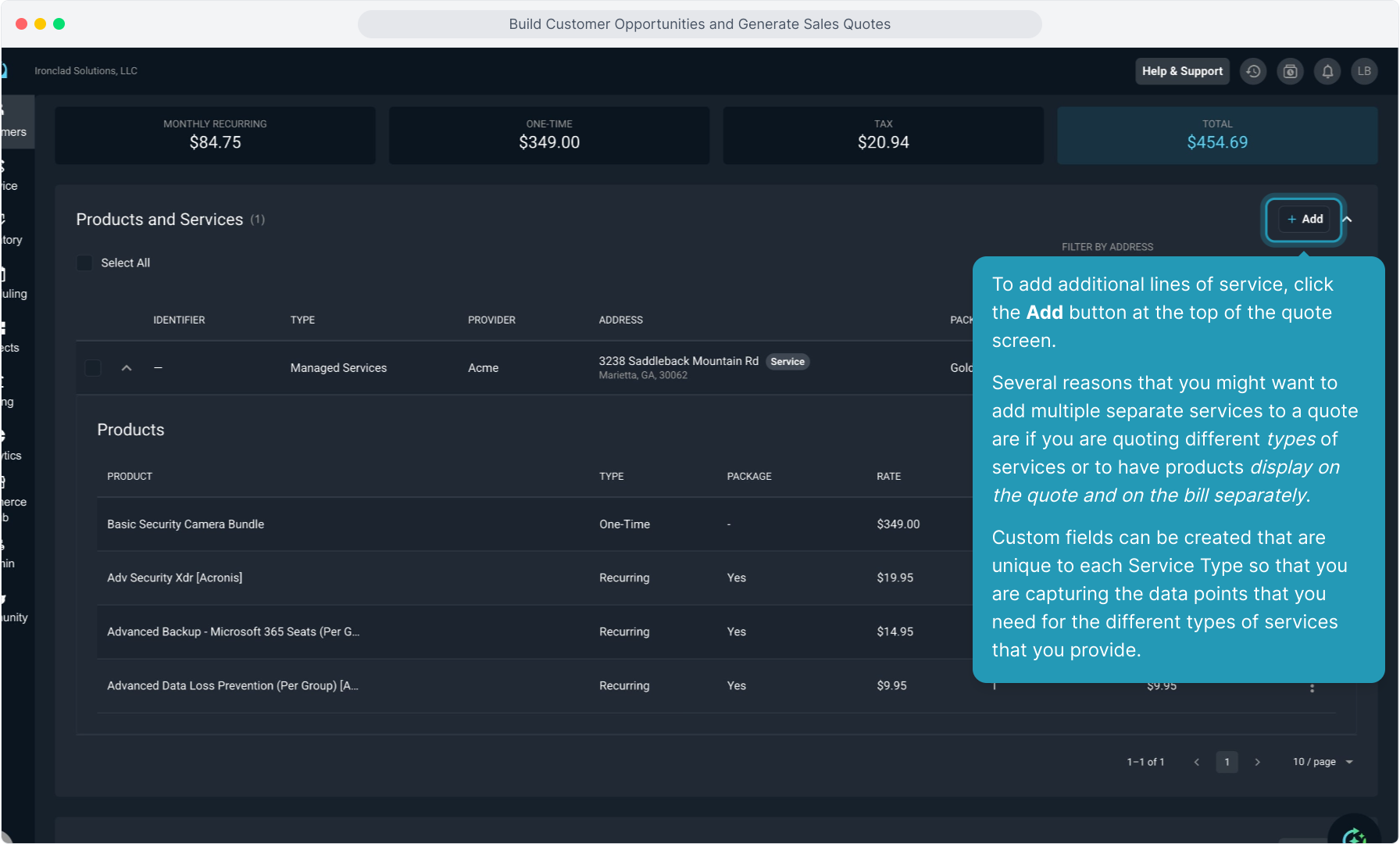Tick the Managed Services row checkbox
Image resolution: width=1400 pixels, height=844 pixels.
(93, 368)
